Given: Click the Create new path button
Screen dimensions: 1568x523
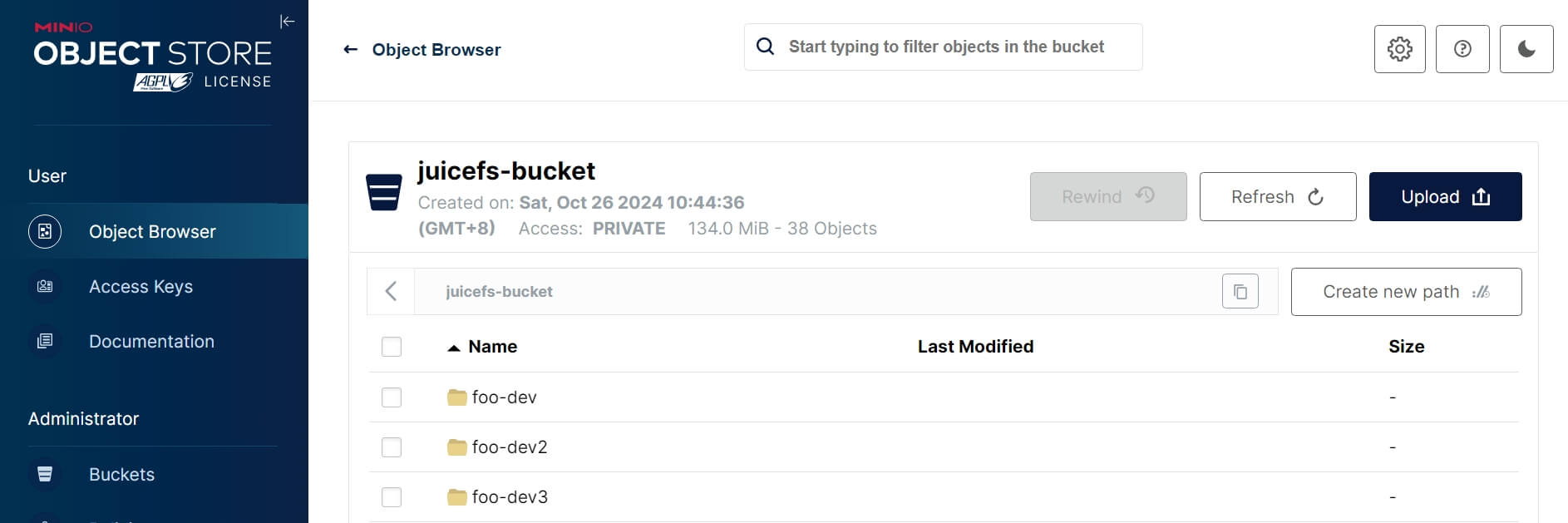Looking at the screenshot, I should (1405, 292).
